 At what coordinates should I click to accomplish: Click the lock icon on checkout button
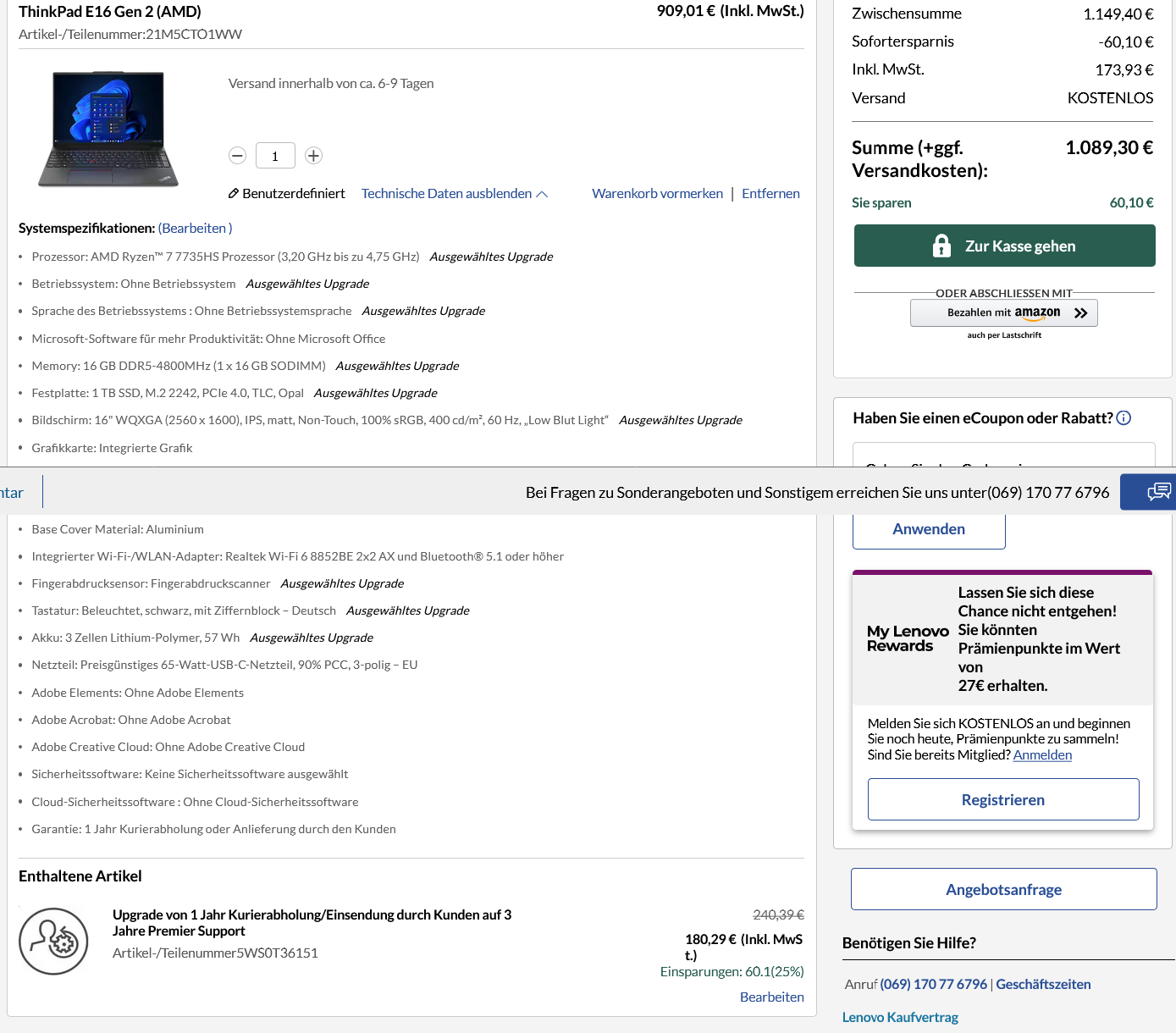coord(941,246)
